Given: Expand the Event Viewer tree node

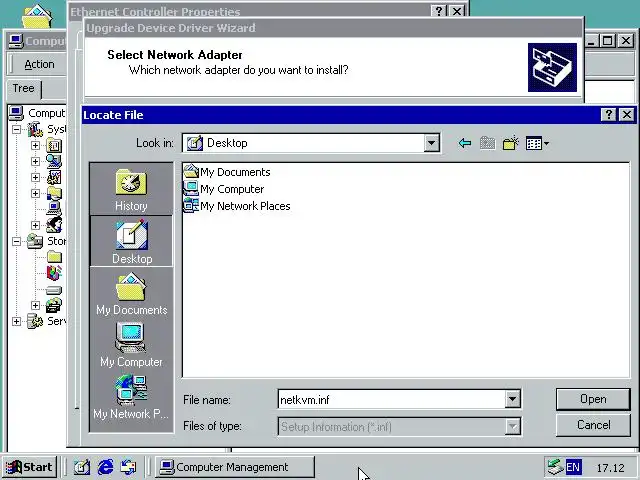Looking at the screenshot, I should pyautogui.click(x=36, y=145).
